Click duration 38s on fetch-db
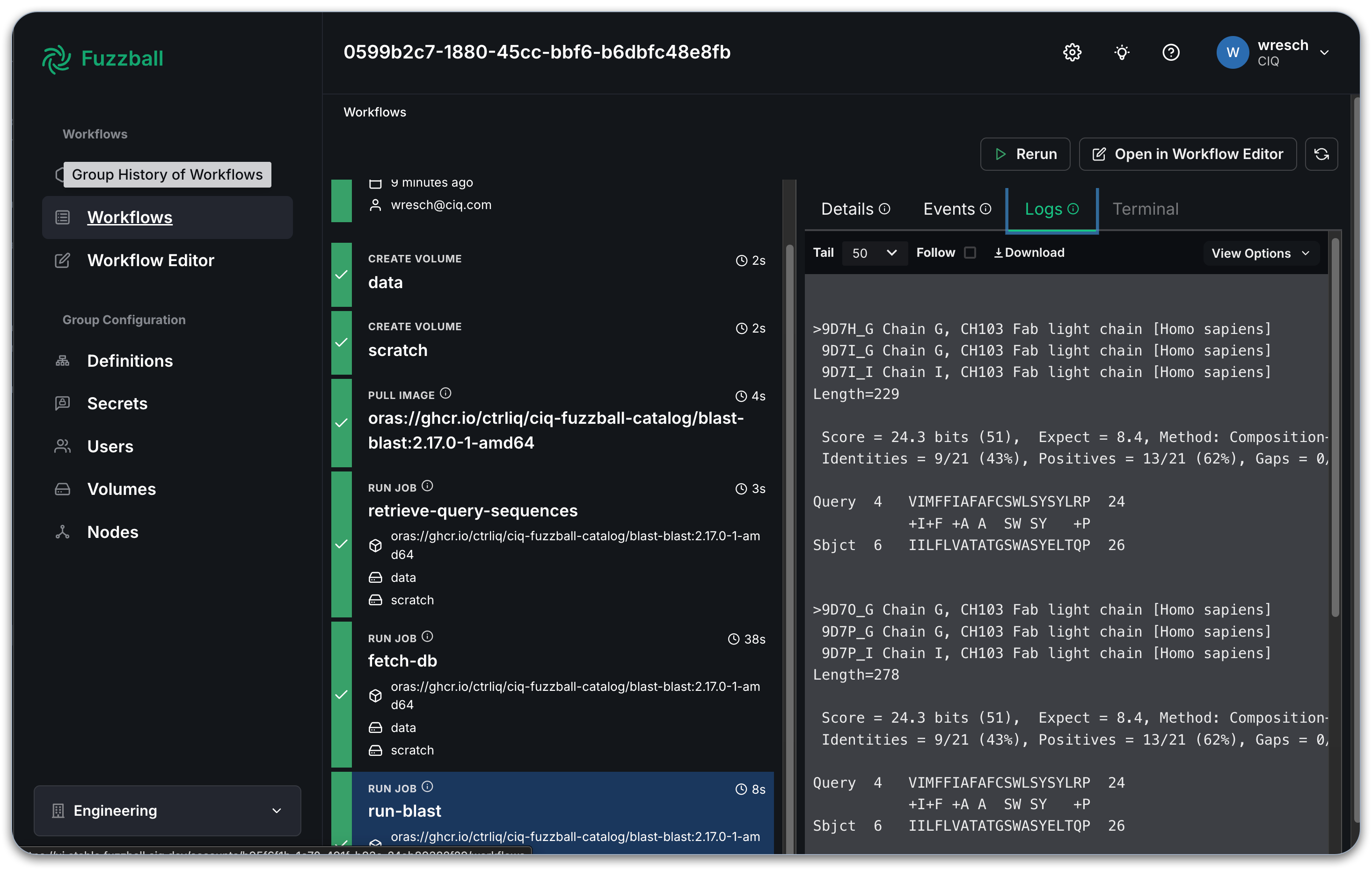 (x=747, y=639)
